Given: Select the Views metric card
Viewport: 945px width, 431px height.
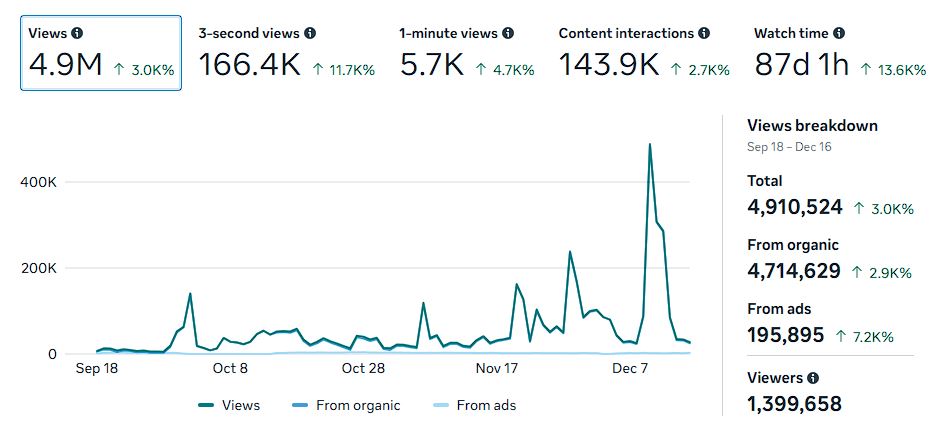Looking at the screenshot, I should 100,53.
